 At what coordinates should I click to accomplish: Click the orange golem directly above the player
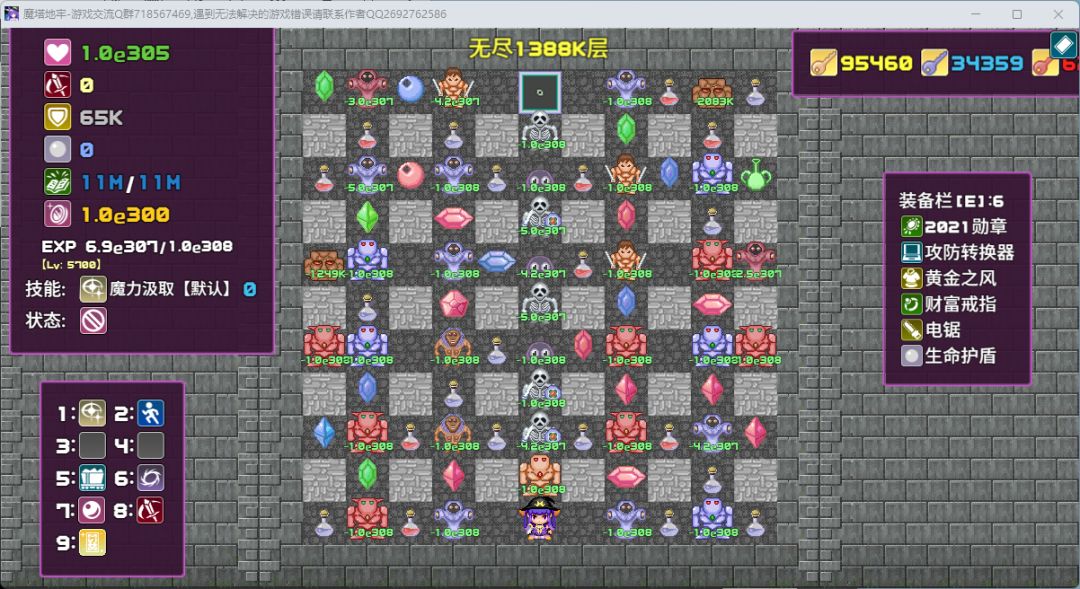point(540,475)
